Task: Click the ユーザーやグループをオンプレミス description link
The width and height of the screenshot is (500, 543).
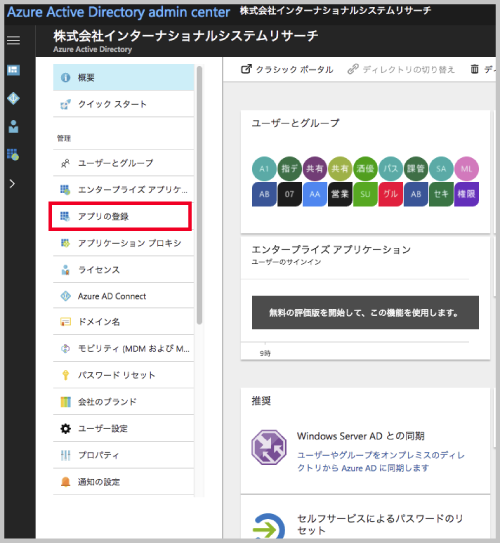Action: 381,461
